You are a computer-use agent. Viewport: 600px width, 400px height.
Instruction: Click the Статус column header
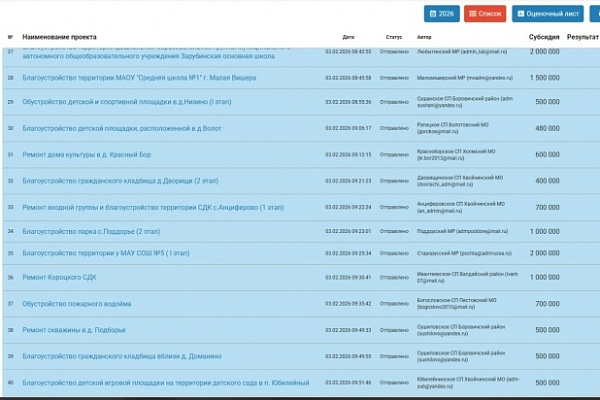coord(393,36)
